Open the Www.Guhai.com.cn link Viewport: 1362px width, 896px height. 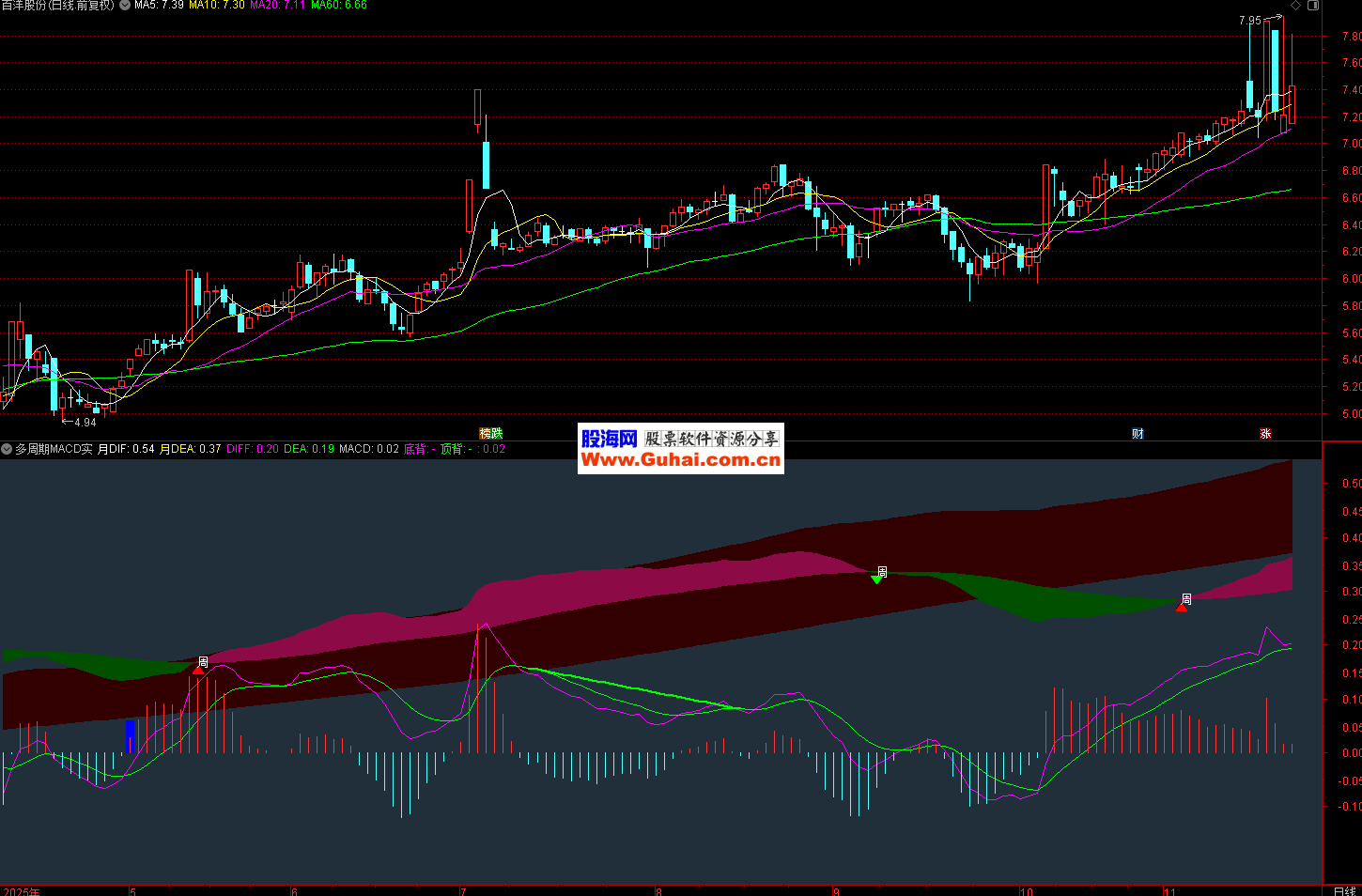coord(680,459)
